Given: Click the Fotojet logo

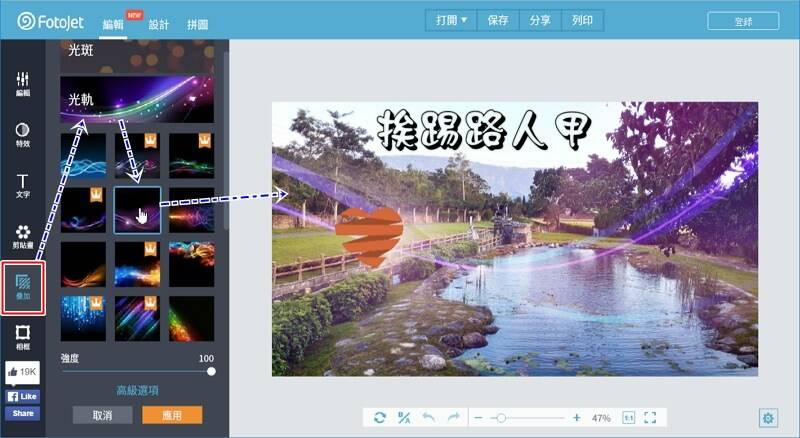Looking at the screenshot, I should point(50,21).
